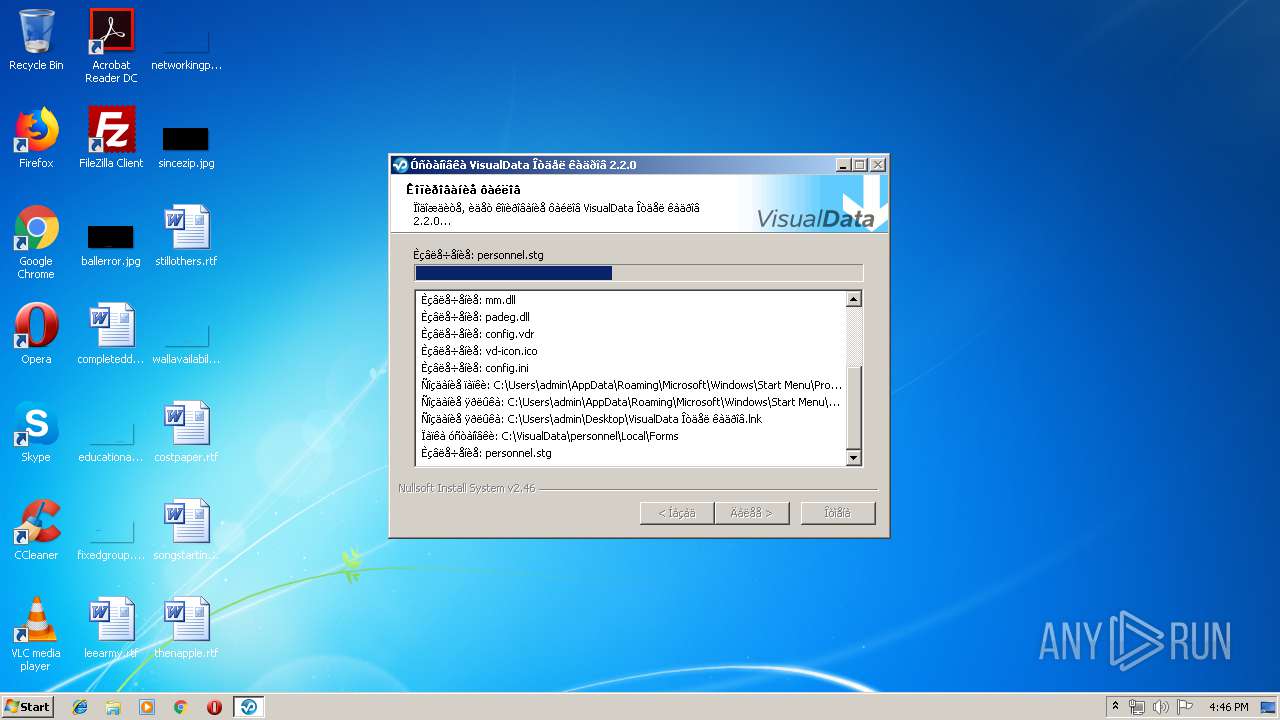Open FileZilla Client desktop icon
The image size is (1280, 720).
(x=111, y=138)
